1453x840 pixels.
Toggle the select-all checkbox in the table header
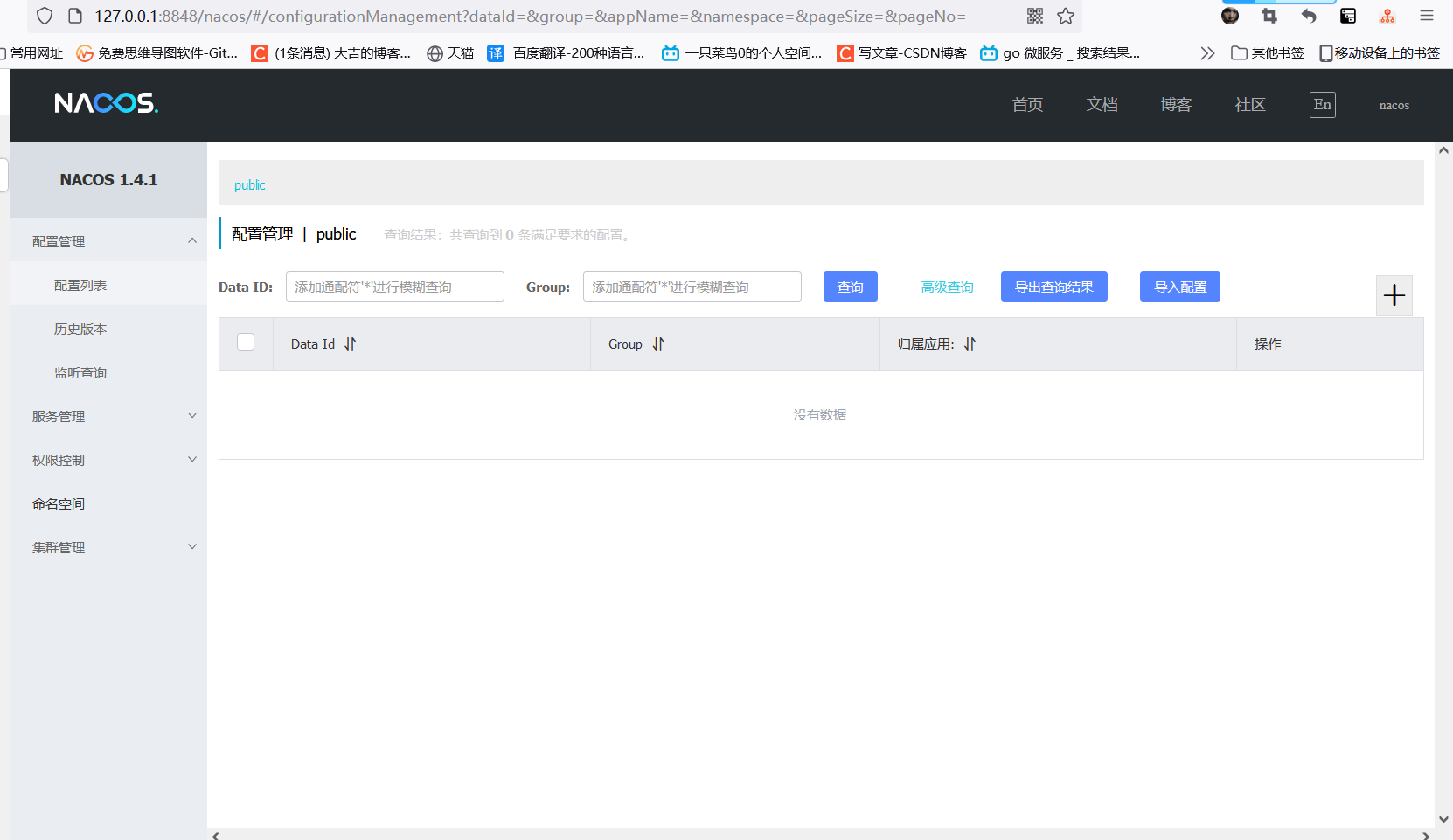coord(246,343)
